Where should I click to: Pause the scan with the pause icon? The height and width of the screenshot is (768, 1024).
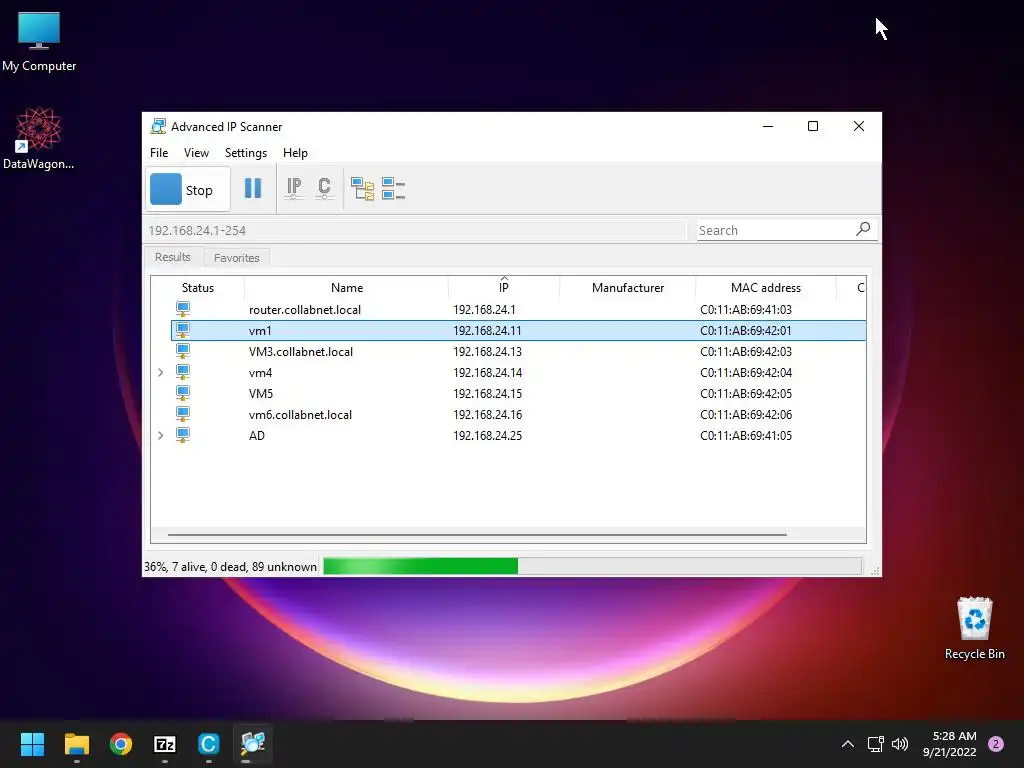point(253,188)
